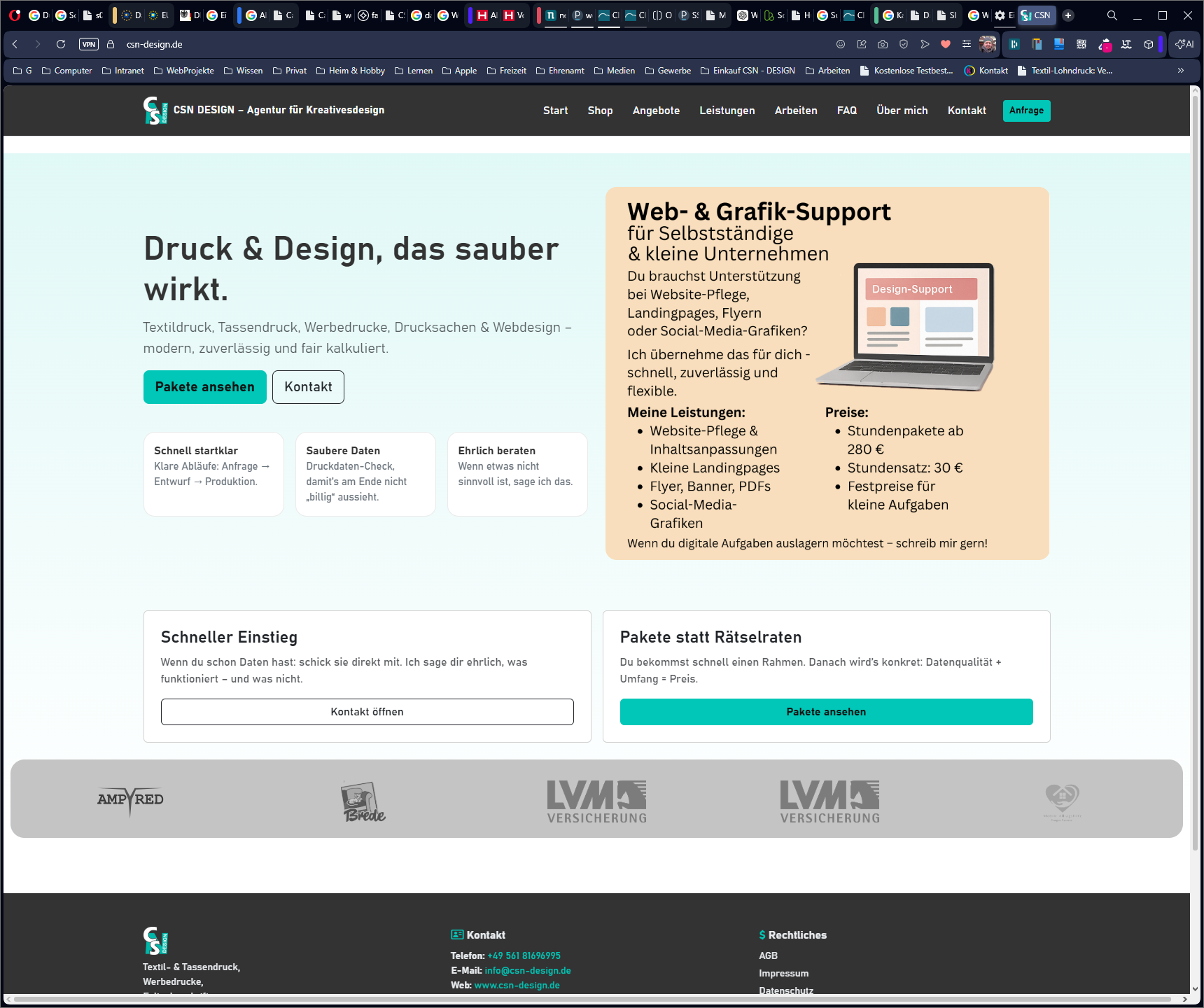Click the Kontakt öffnen button

[367, 712]
